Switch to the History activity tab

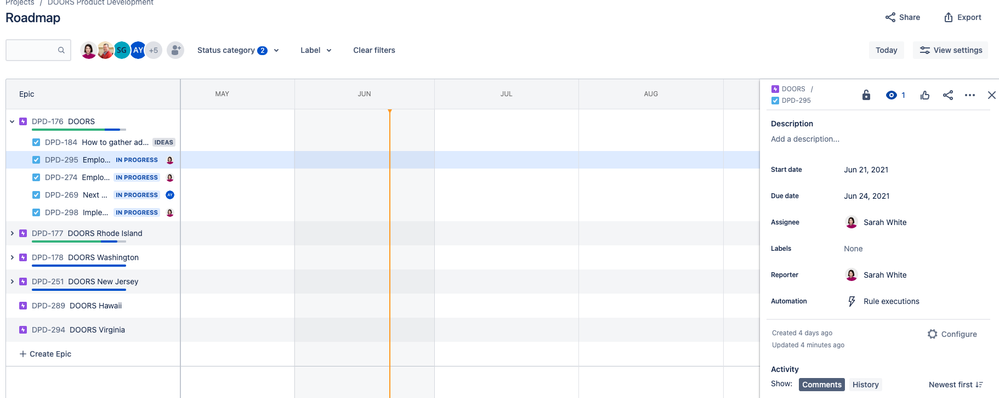[865, 385]
